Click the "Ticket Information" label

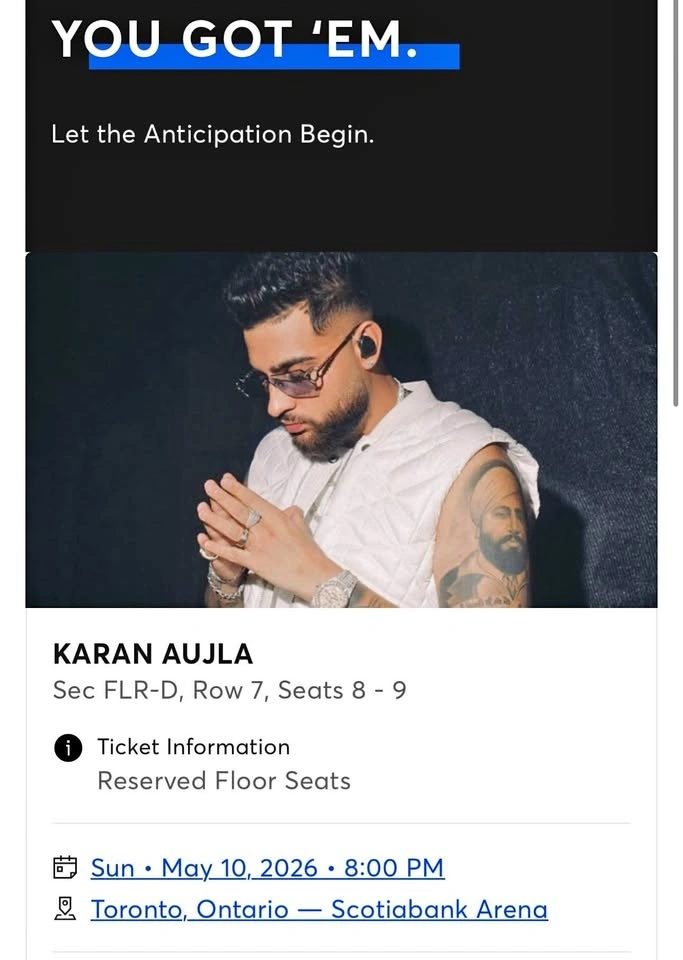(x=193, y=747)
